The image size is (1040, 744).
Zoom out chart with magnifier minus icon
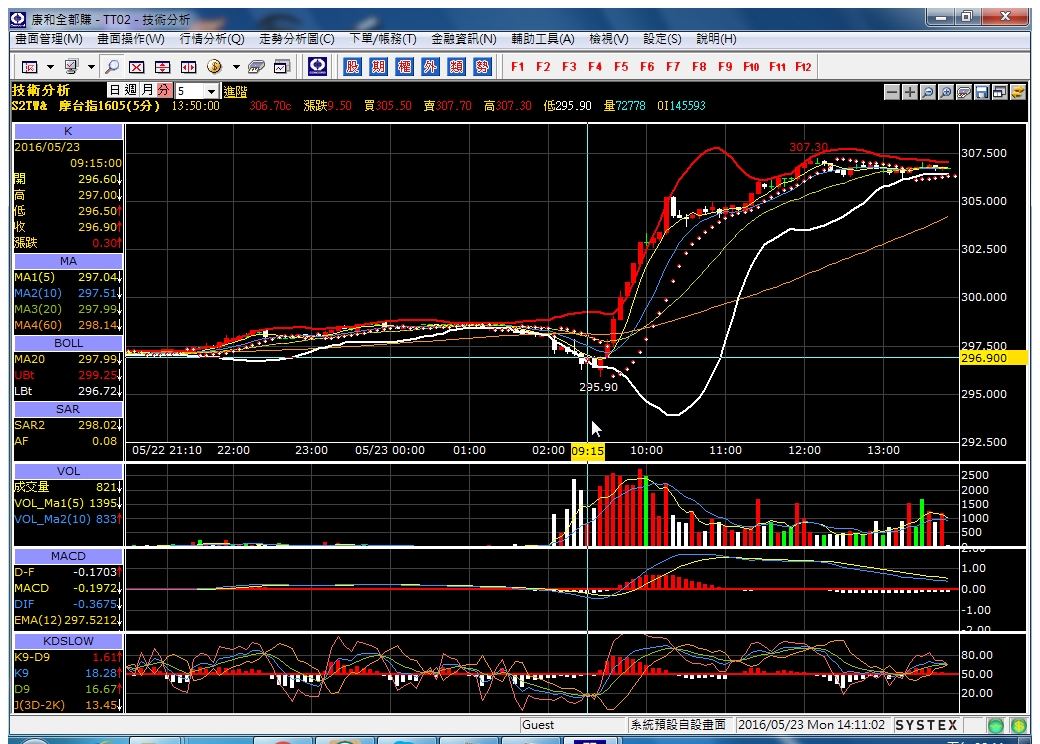[928, 92]
